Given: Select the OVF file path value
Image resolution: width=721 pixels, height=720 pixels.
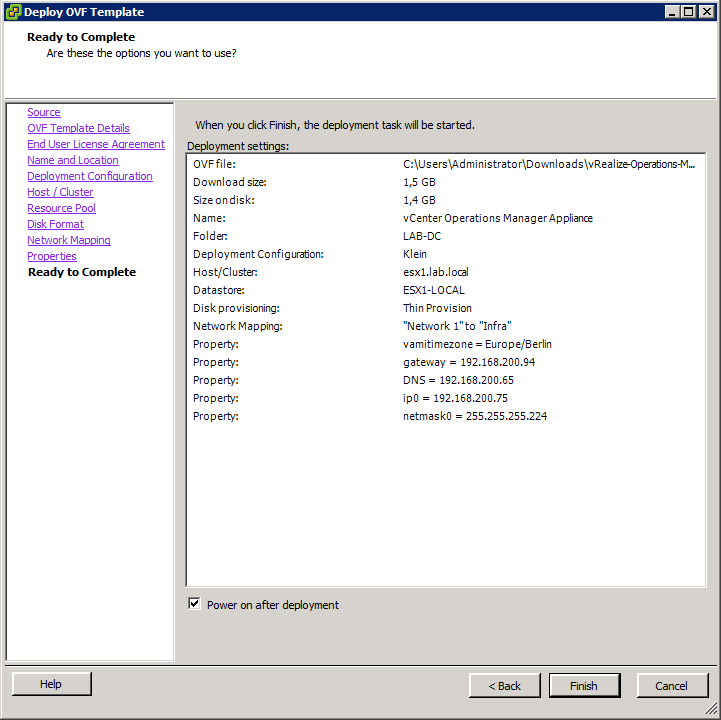Looking at the screenshot, I should click(549, 164).
